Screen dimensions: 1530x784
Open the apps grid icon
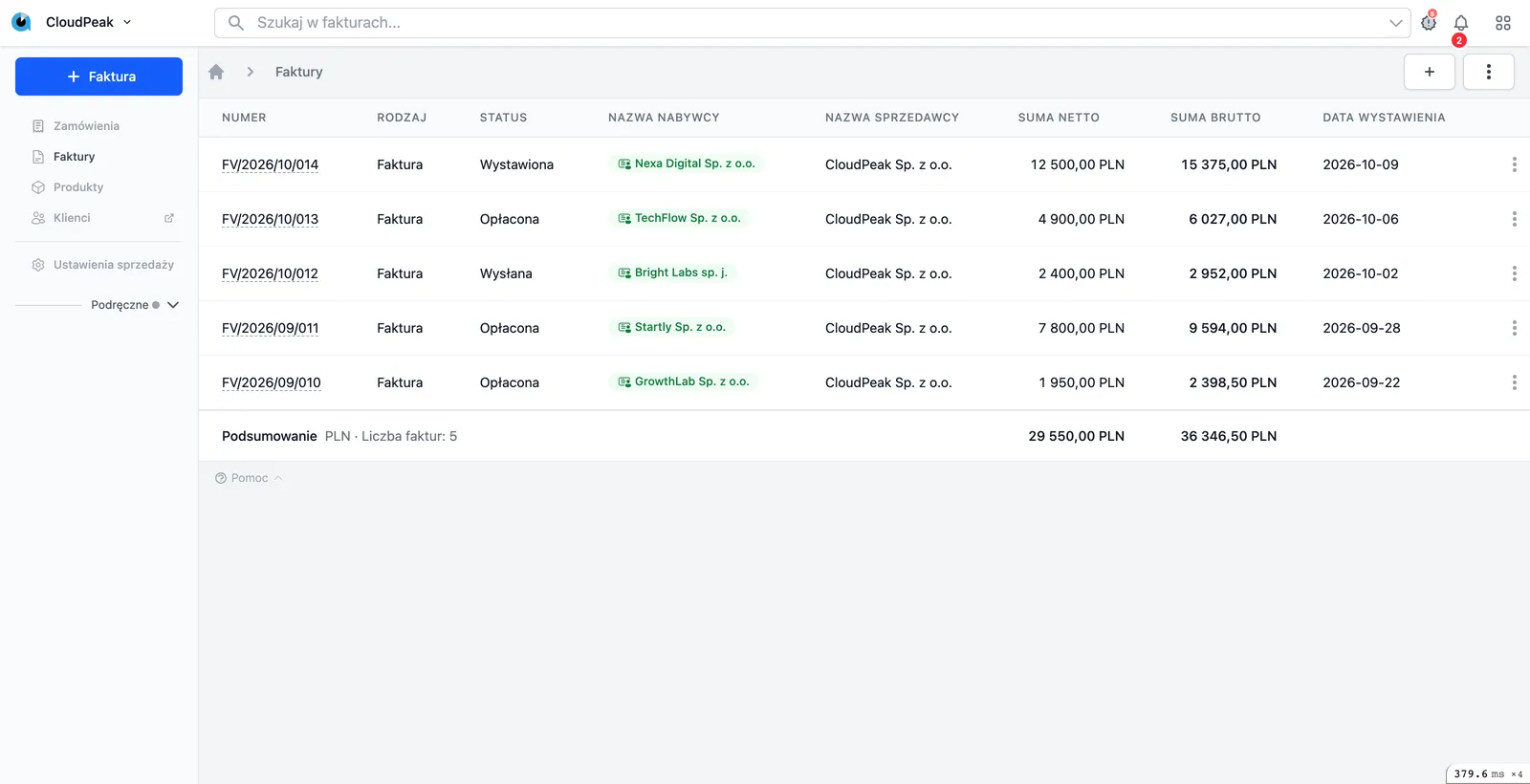(x=1503, y=23)
